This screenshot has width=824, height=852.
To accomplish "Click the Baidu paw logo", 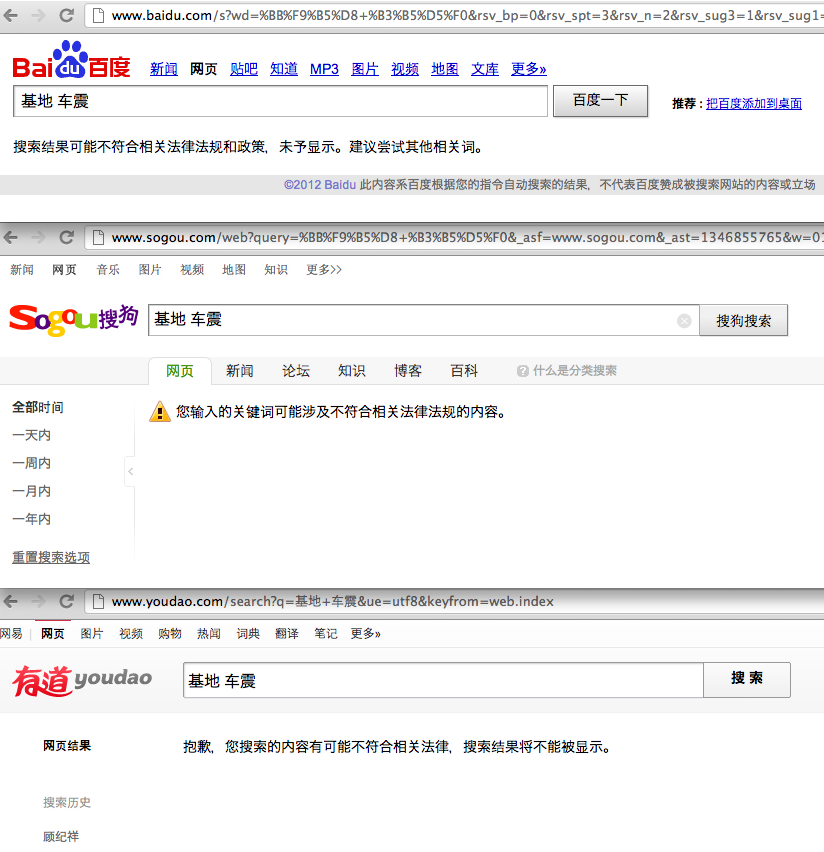I will [71, 60].
